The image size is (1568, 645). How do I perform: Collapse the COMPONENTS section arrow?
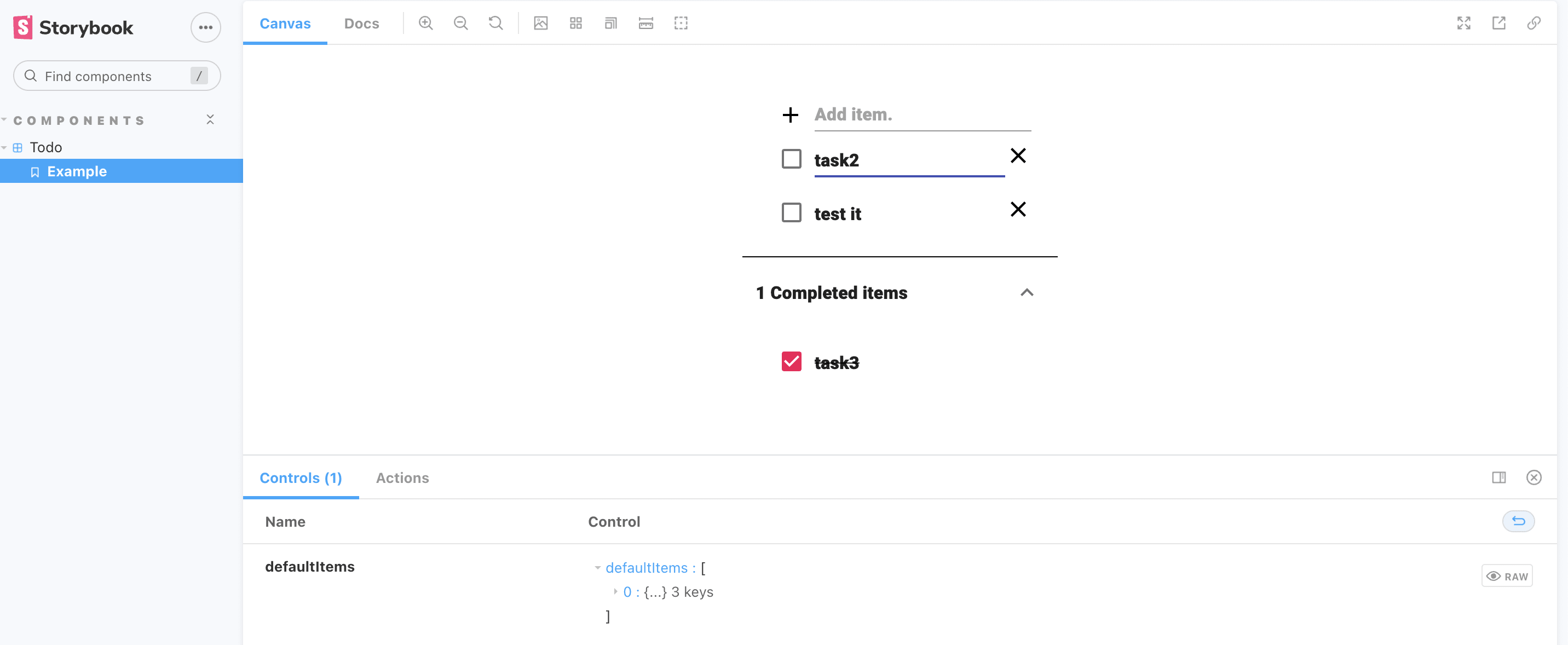(x=4, y=119)
